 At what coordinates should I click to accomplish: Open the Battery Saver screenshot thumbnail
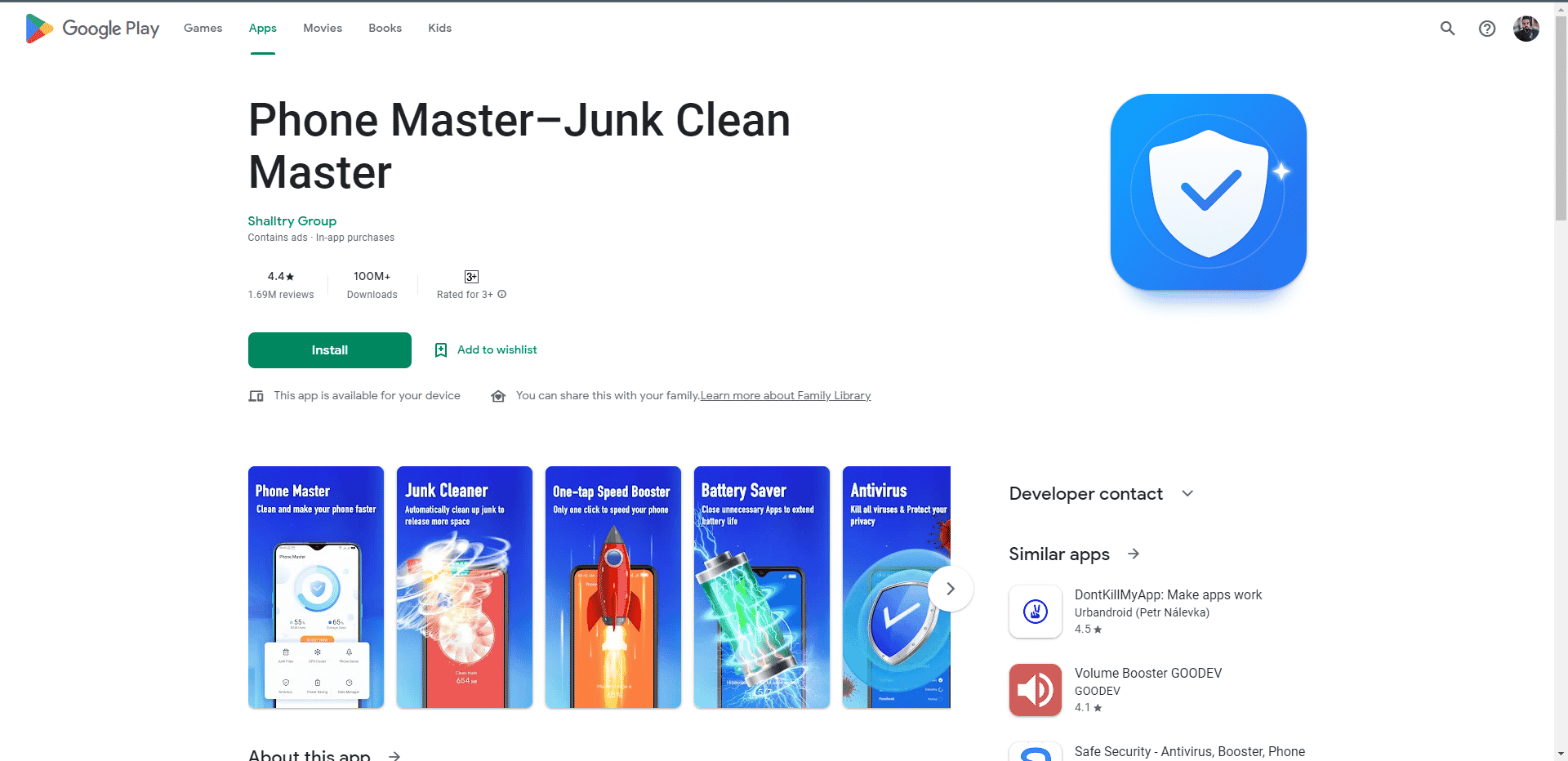pos(762,587)
